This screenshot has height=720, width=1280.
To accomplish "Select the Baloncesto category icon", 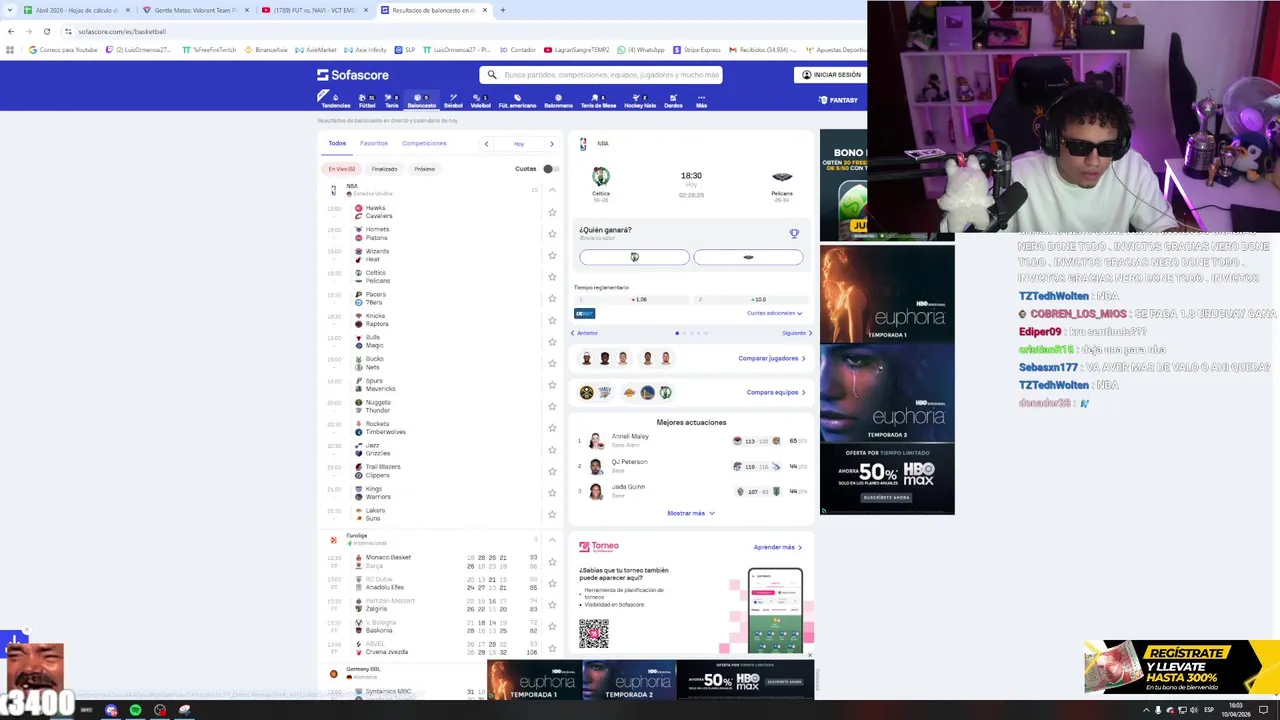I will tap(422, 100).
